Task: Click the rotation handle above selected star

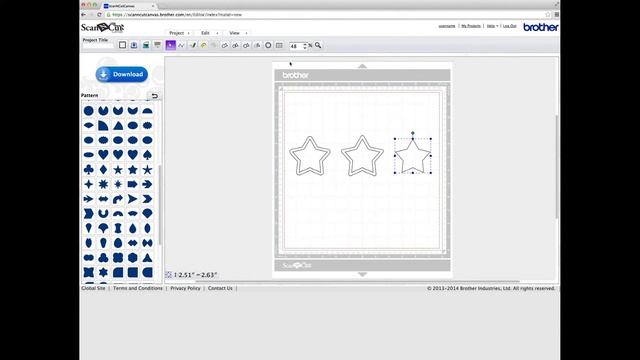Action: [x=413, y=133]
